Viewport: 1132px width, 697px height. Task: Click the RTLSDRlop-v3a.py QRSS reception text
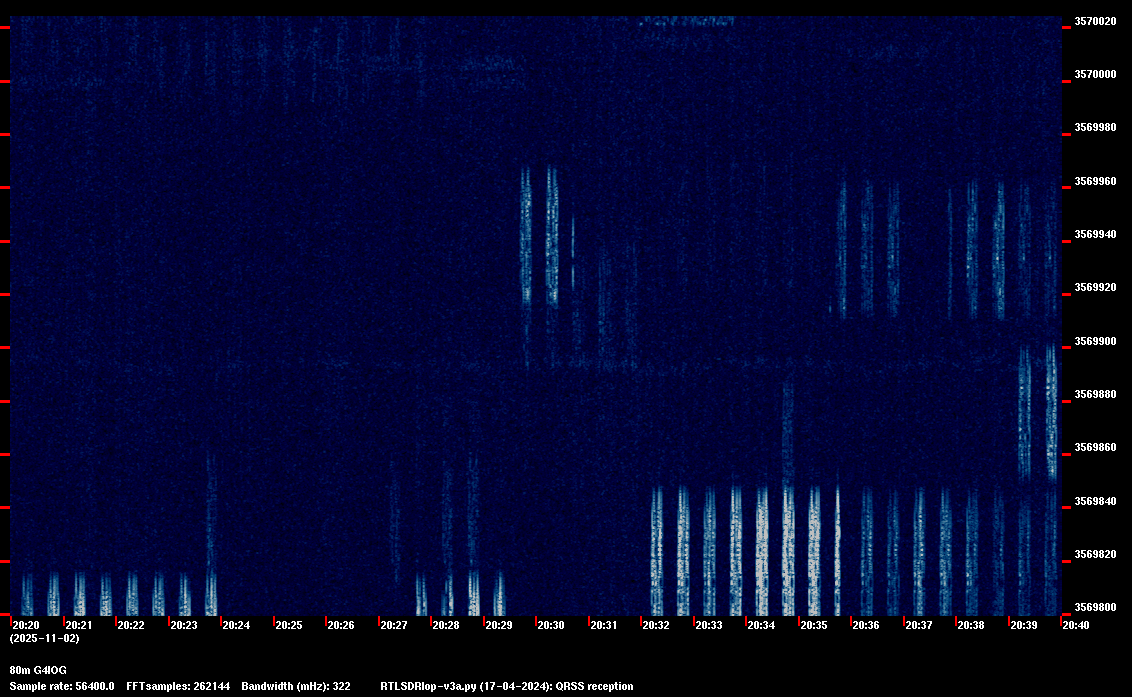(507, 686)
